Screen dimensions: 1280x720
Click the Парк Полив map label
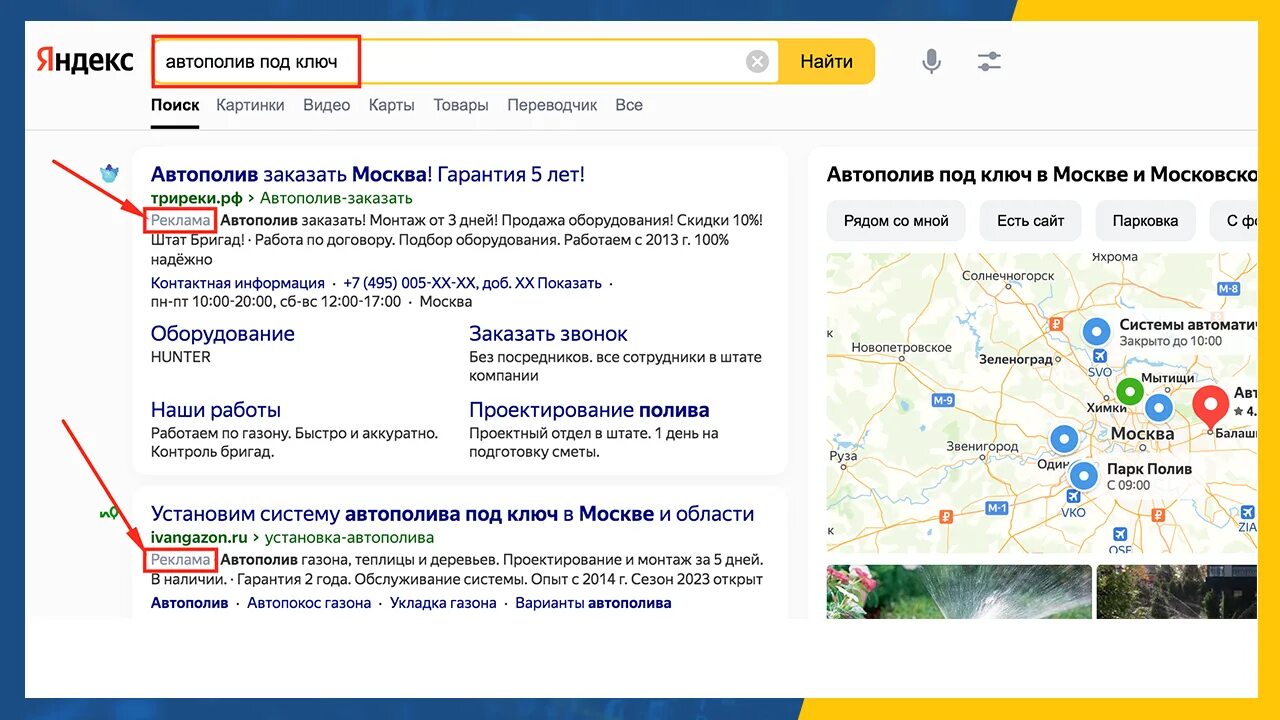1149,469
